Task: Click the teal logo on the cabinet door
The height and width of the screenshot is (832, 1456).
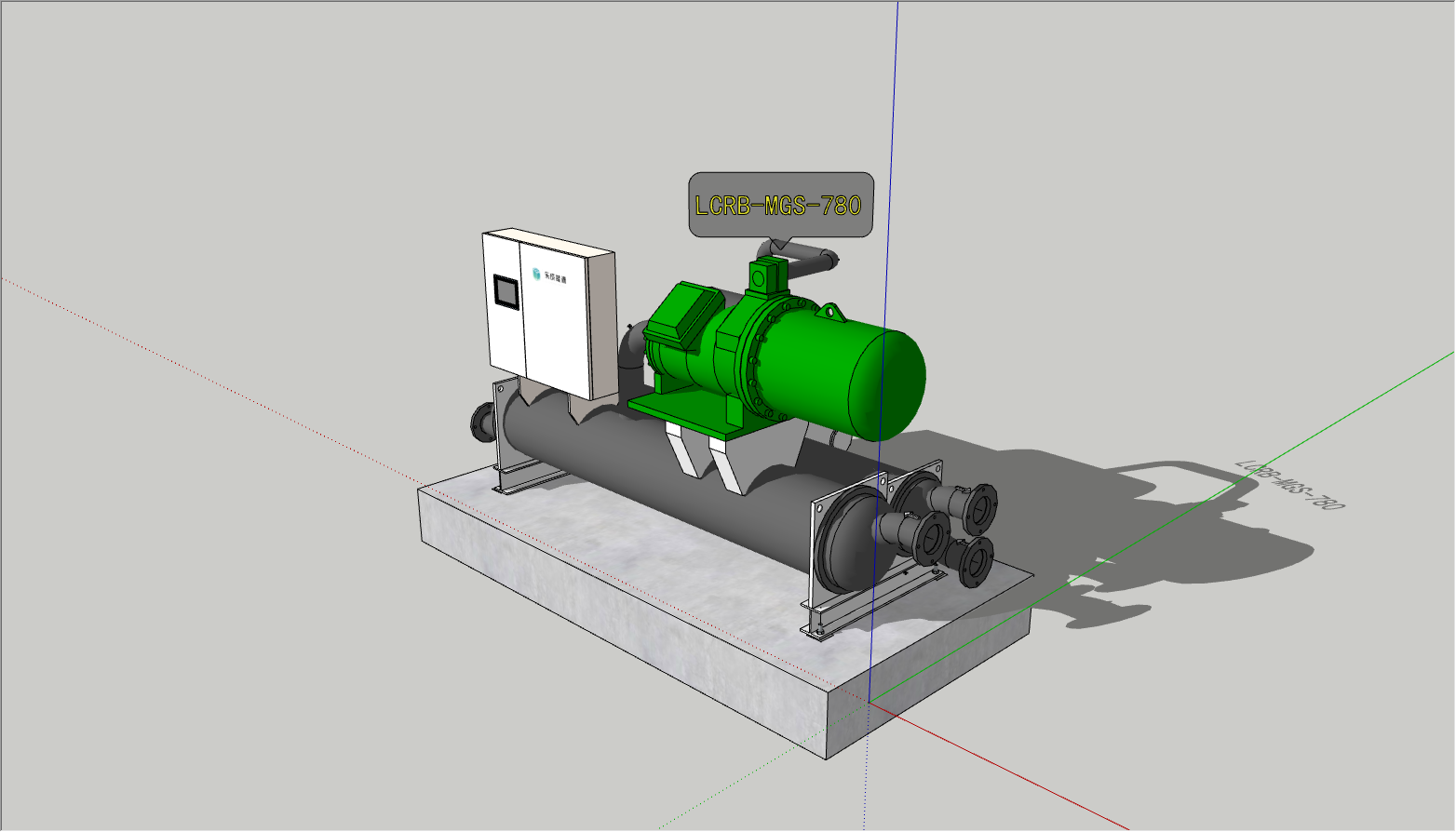Action: [536, 274]
